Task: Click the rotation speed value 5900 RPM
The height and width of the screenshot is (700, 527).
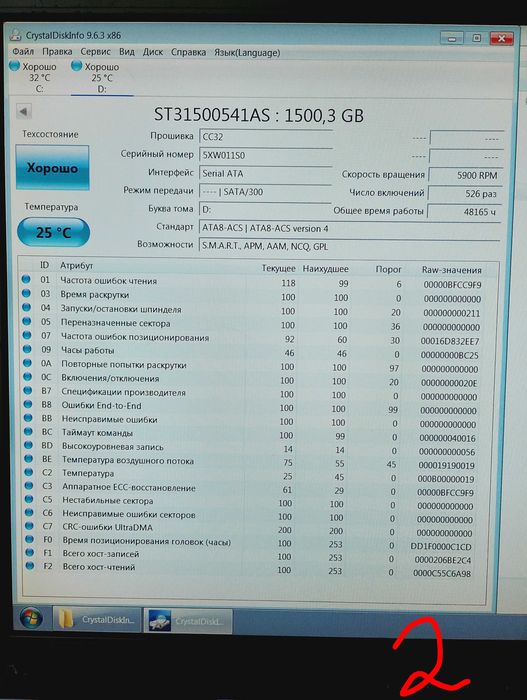Action: click(x=465, y=175)
